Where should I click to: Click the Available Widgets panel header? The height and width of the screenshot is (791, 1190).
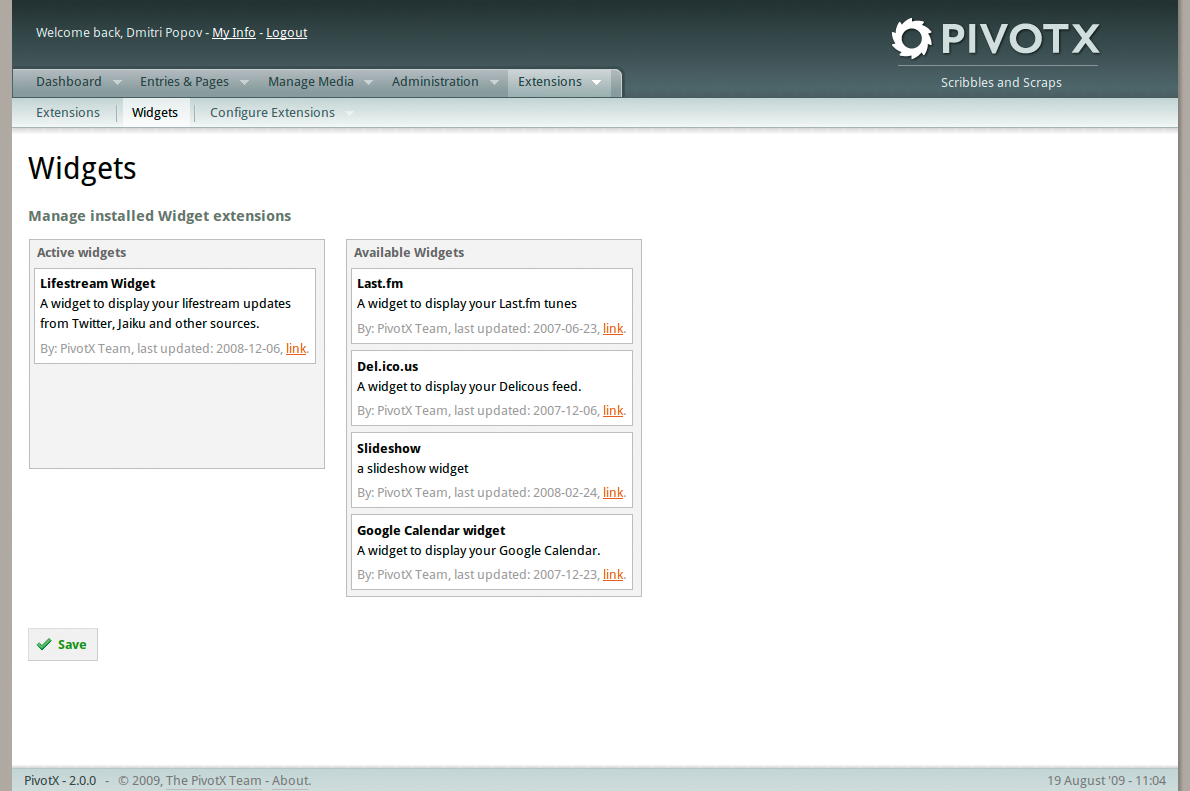pos(409,253)
